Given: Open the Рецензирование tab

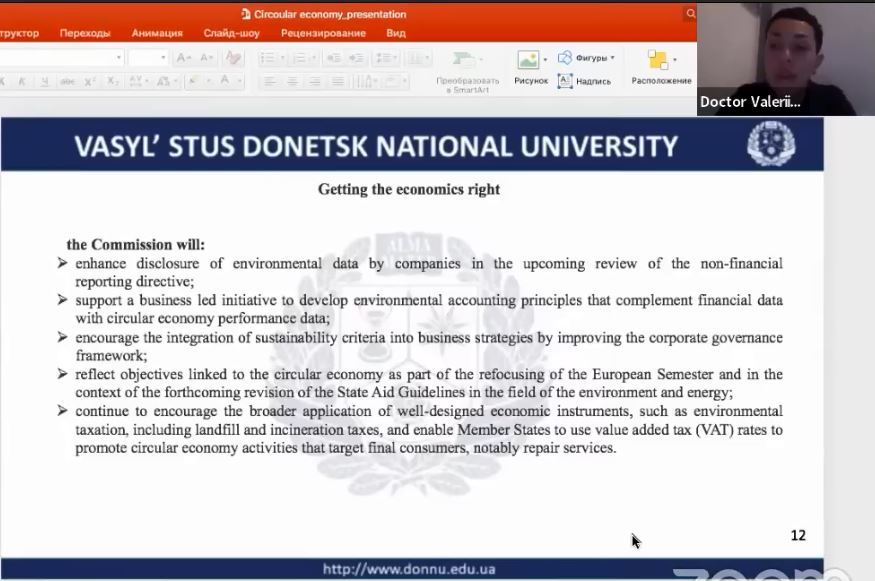Looking at the screenshot, I should click(323, 33).
